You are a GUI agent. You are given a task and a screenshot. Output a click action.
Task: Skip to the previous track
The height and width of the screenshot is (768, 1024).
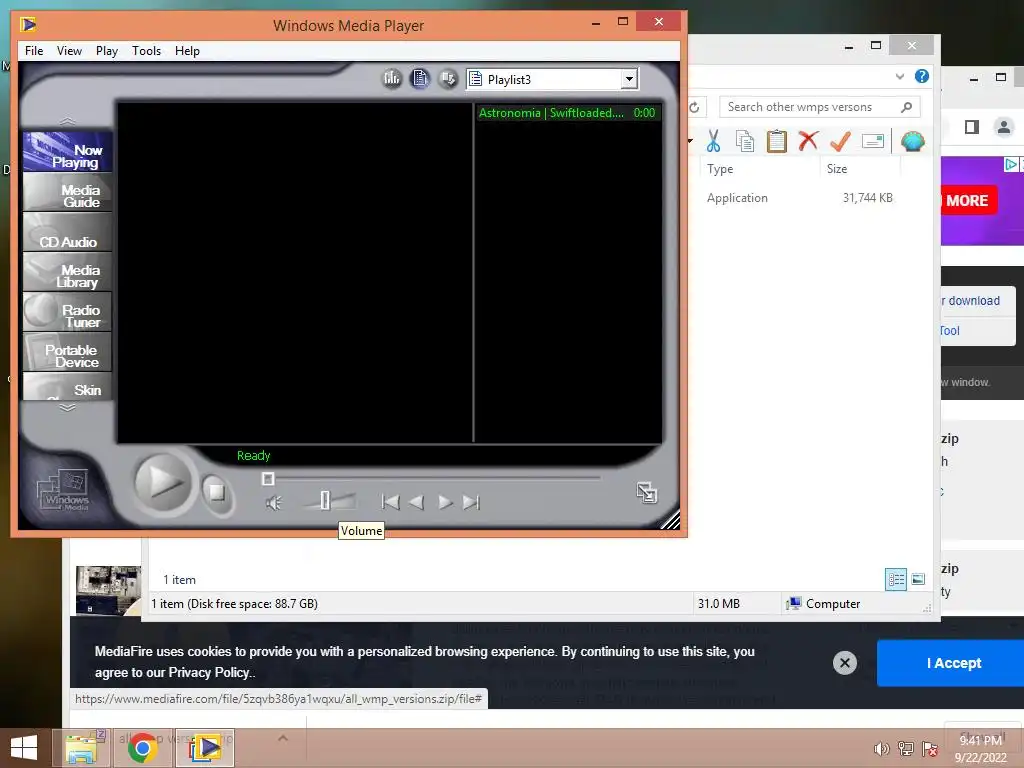390,502
